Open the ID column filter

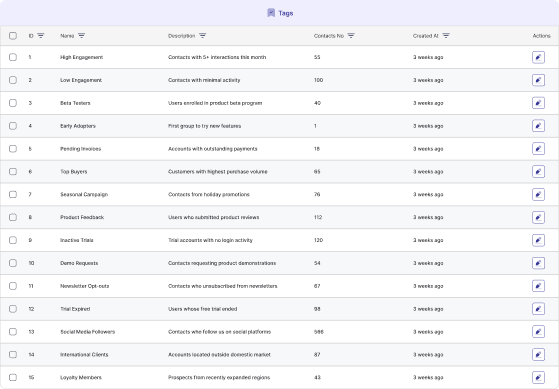click(41, 36)
